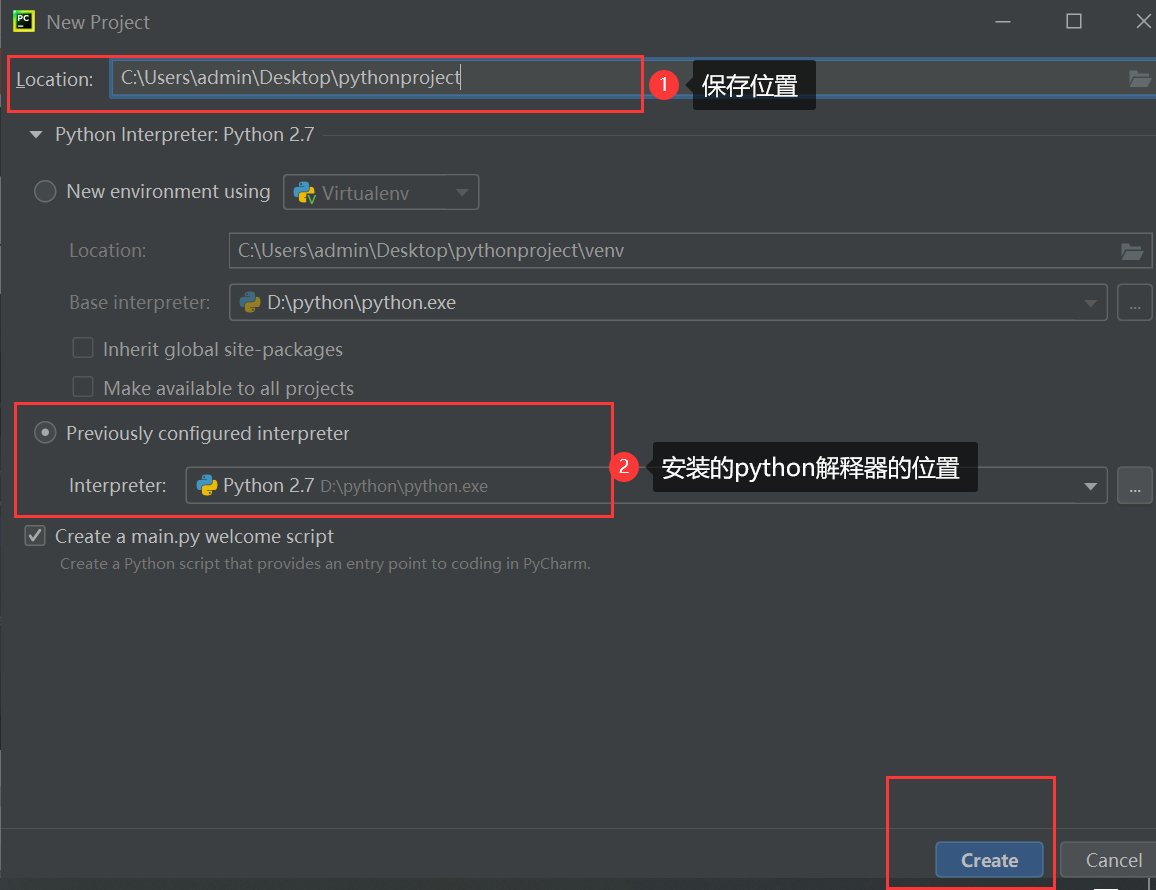Image resolution: width=1156 pixels, height=890 pixels.
Task: Click the Python 2.7 interpreter combo box
Action: pos(647,486)
